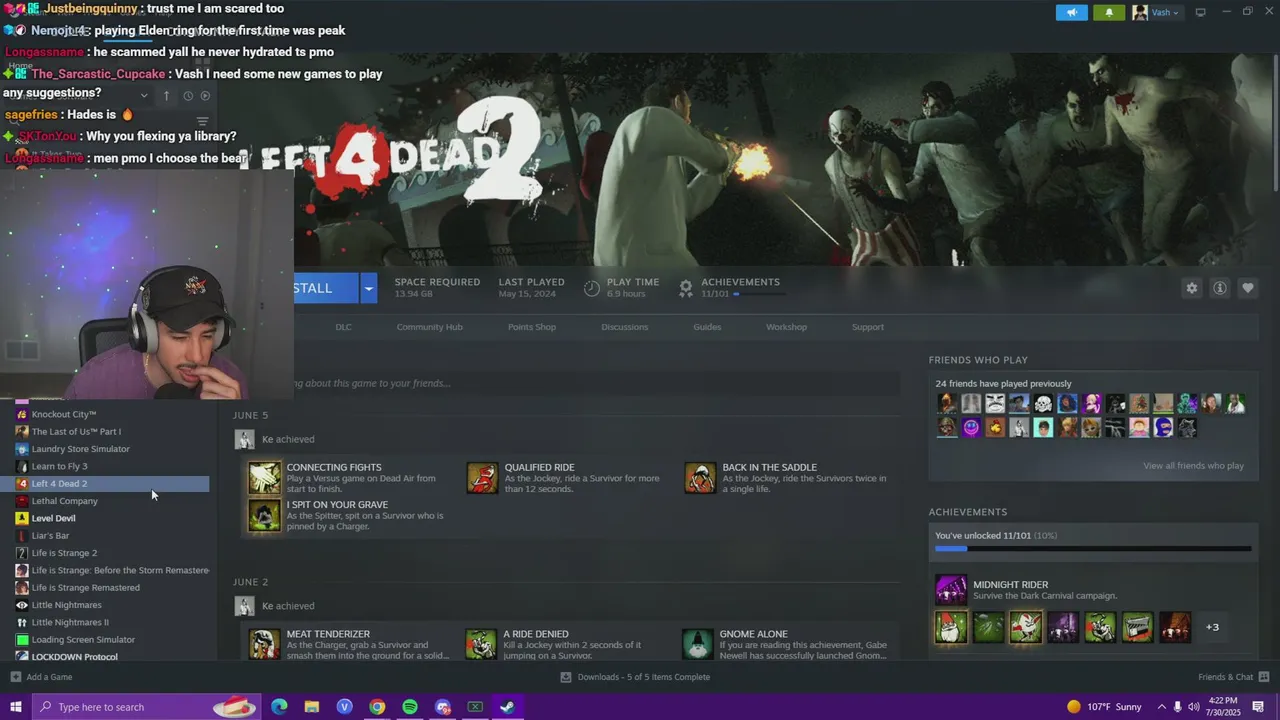
Task: Click the Play Time clock icon
Action: [592, 288]
